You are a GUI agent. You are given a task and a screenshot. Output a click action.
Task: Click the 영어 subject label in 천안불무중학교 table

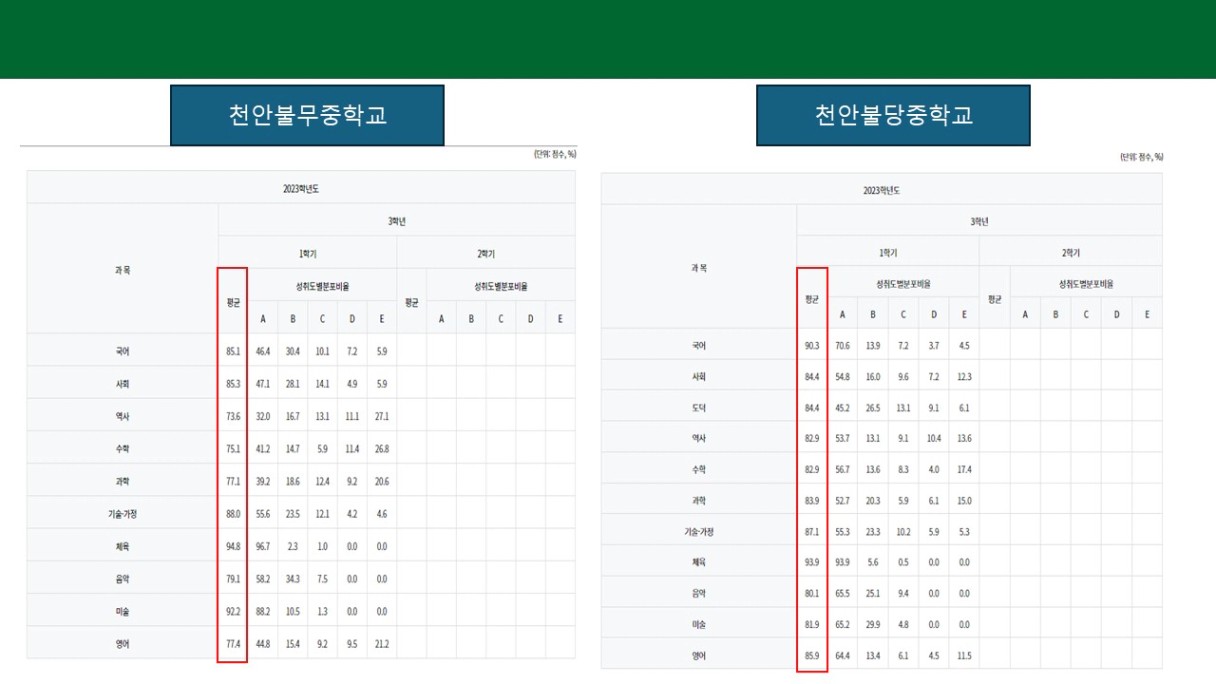(123, 644)
